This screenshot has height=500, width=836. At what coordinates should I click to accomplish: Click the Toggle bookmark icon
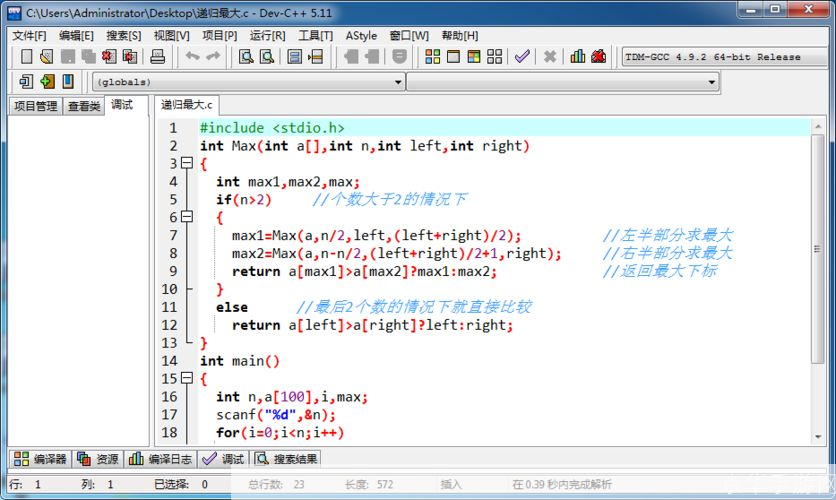click(47, 82)
